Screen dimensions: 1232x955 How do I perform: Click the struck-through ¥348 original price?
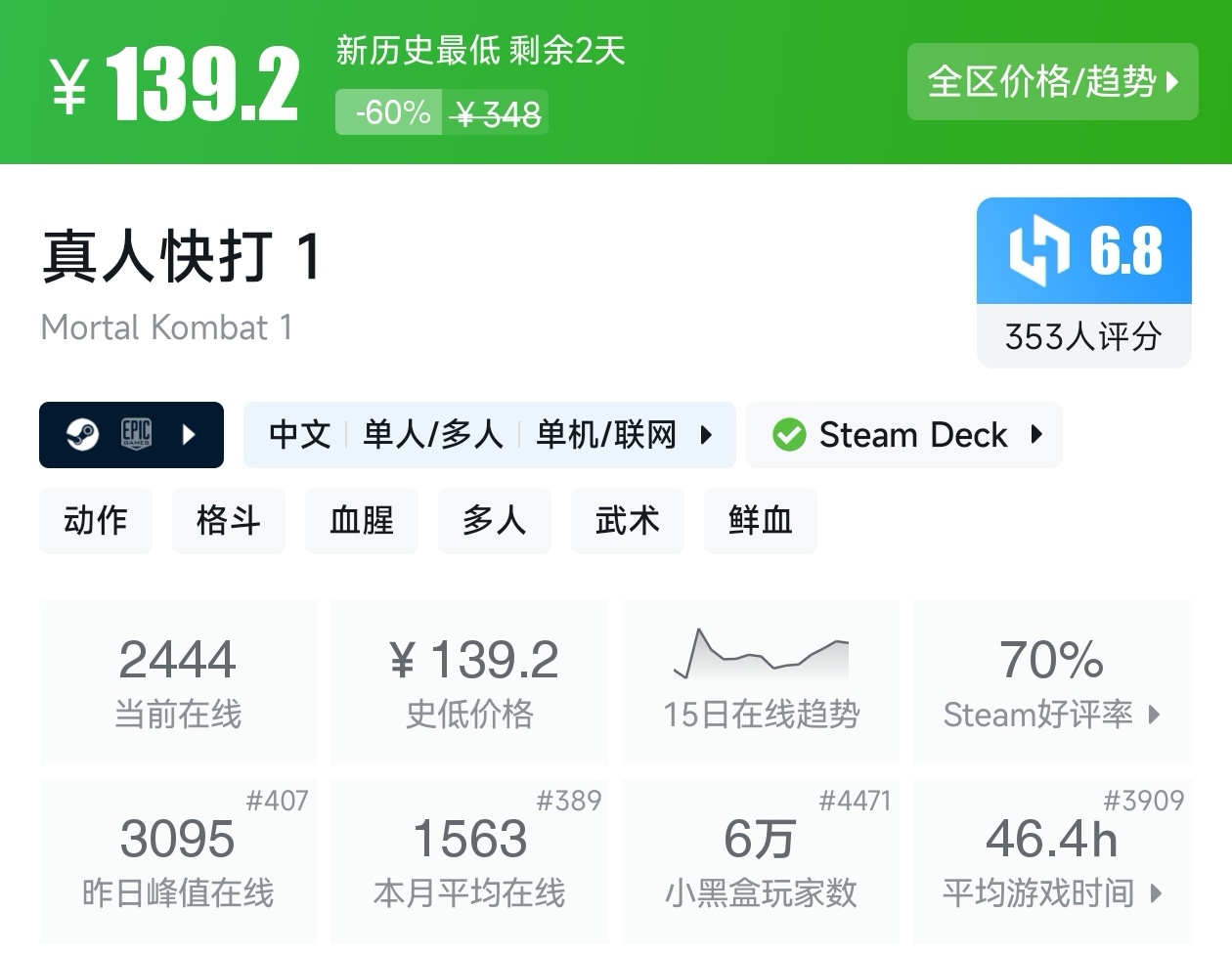tap(498, 114)
